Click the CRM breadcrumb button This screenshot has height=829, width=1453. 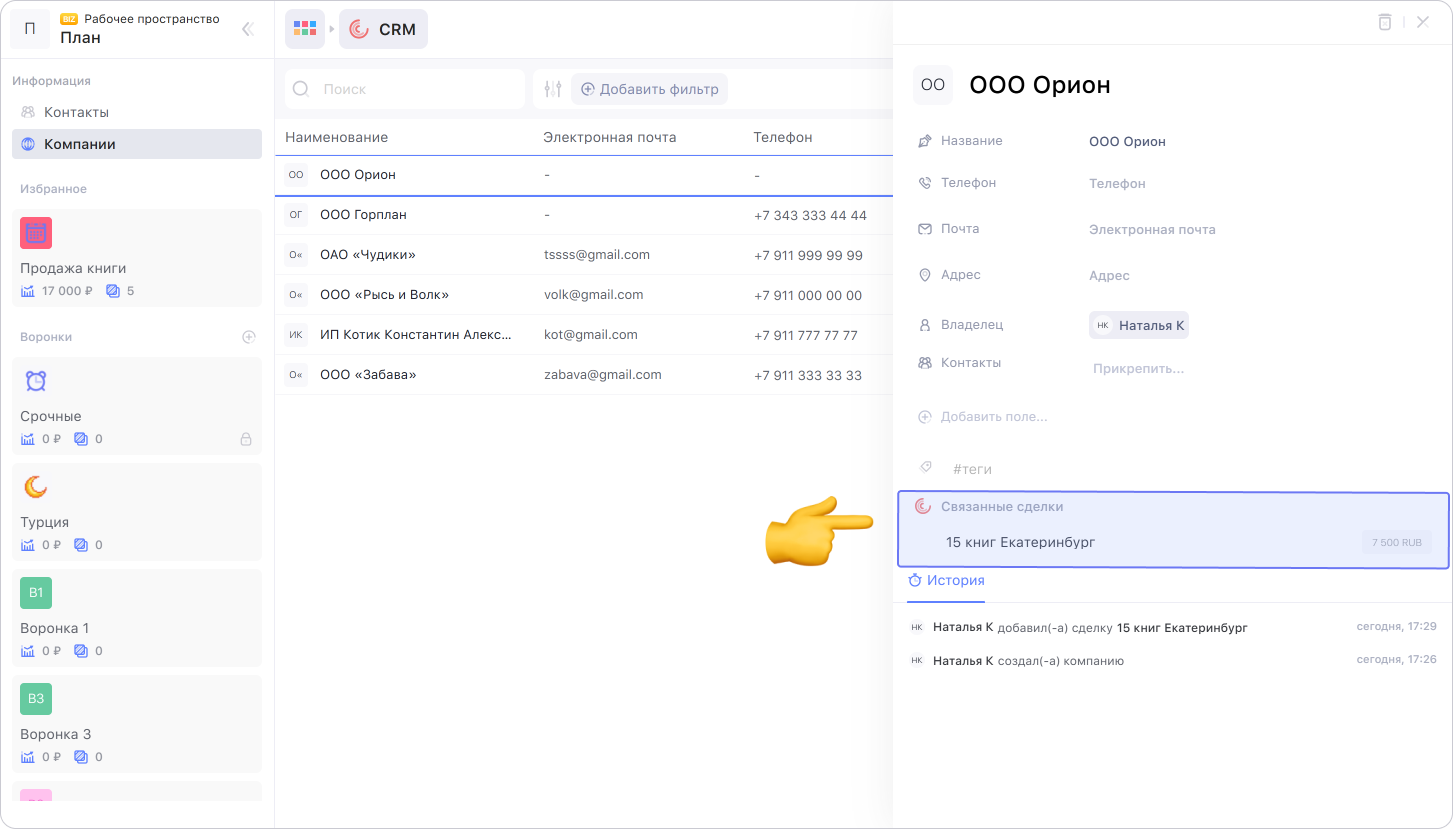(383, 29)
